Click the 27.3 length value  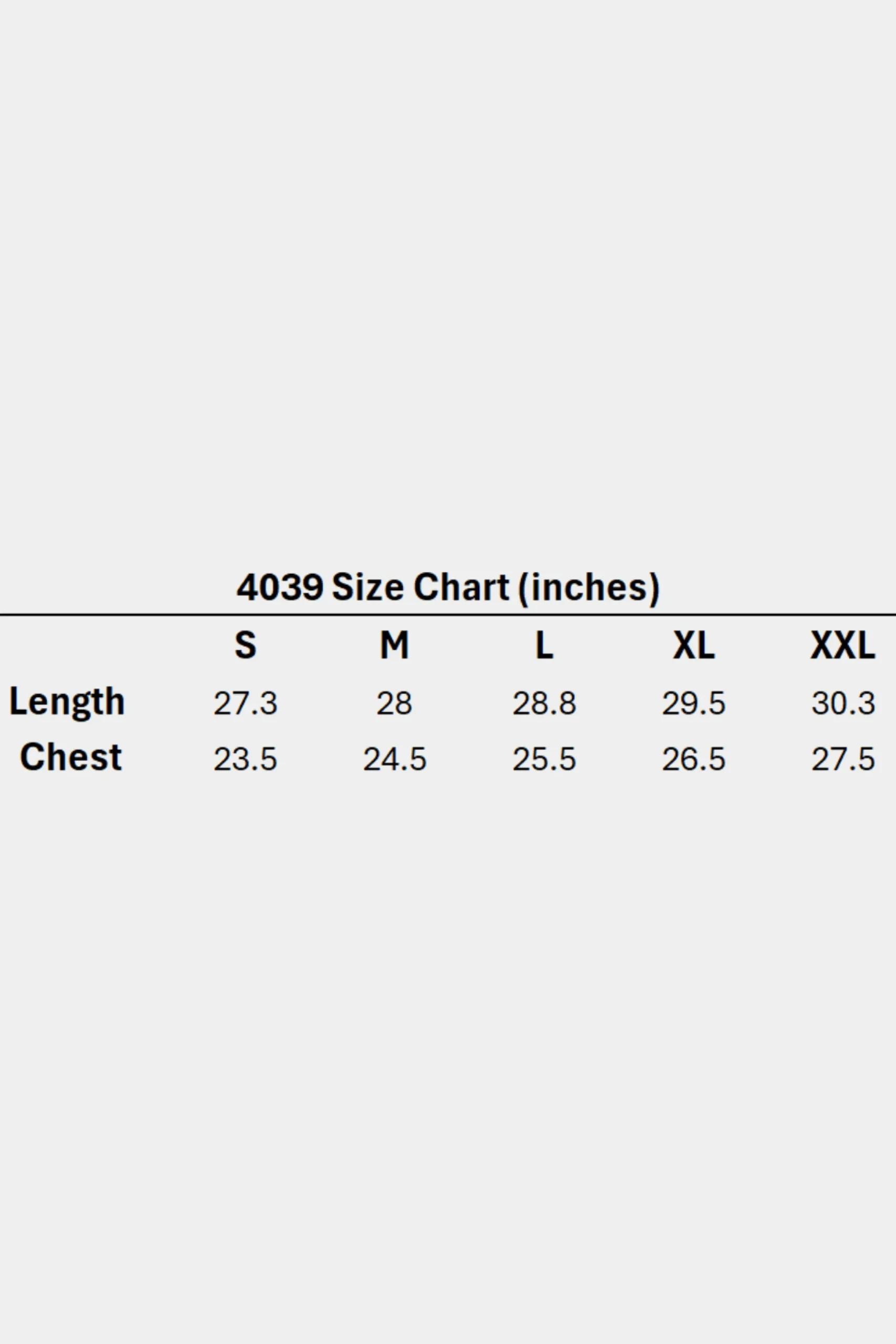pos(246,703)
